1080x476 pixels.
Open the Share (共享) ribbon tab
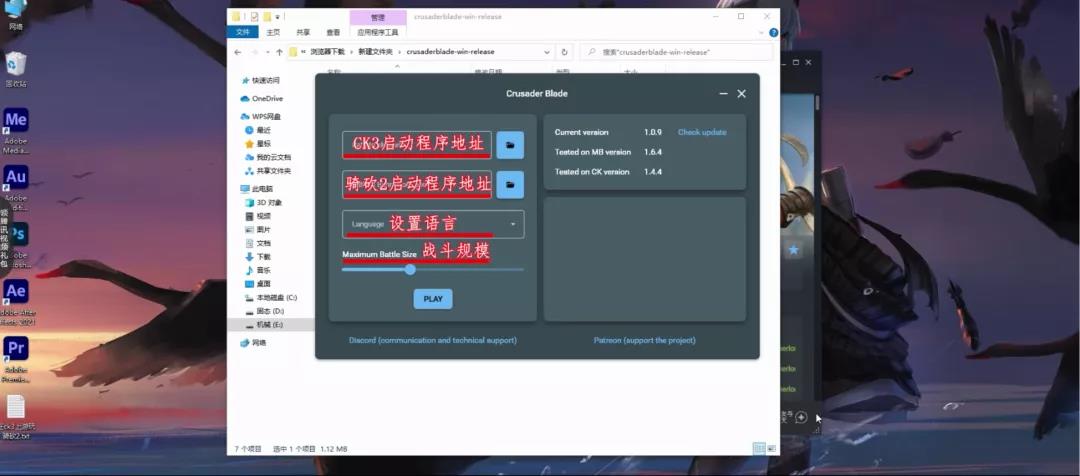coord(303,32)
